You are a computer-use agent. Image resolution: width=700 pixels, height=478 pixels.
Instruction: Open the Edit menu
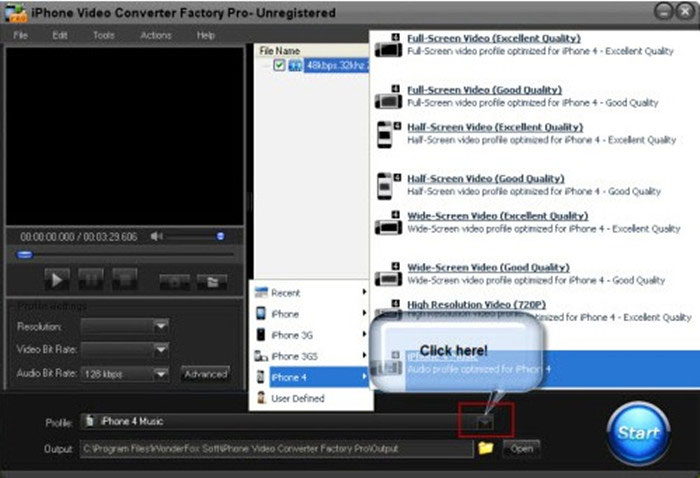[60, 35]
